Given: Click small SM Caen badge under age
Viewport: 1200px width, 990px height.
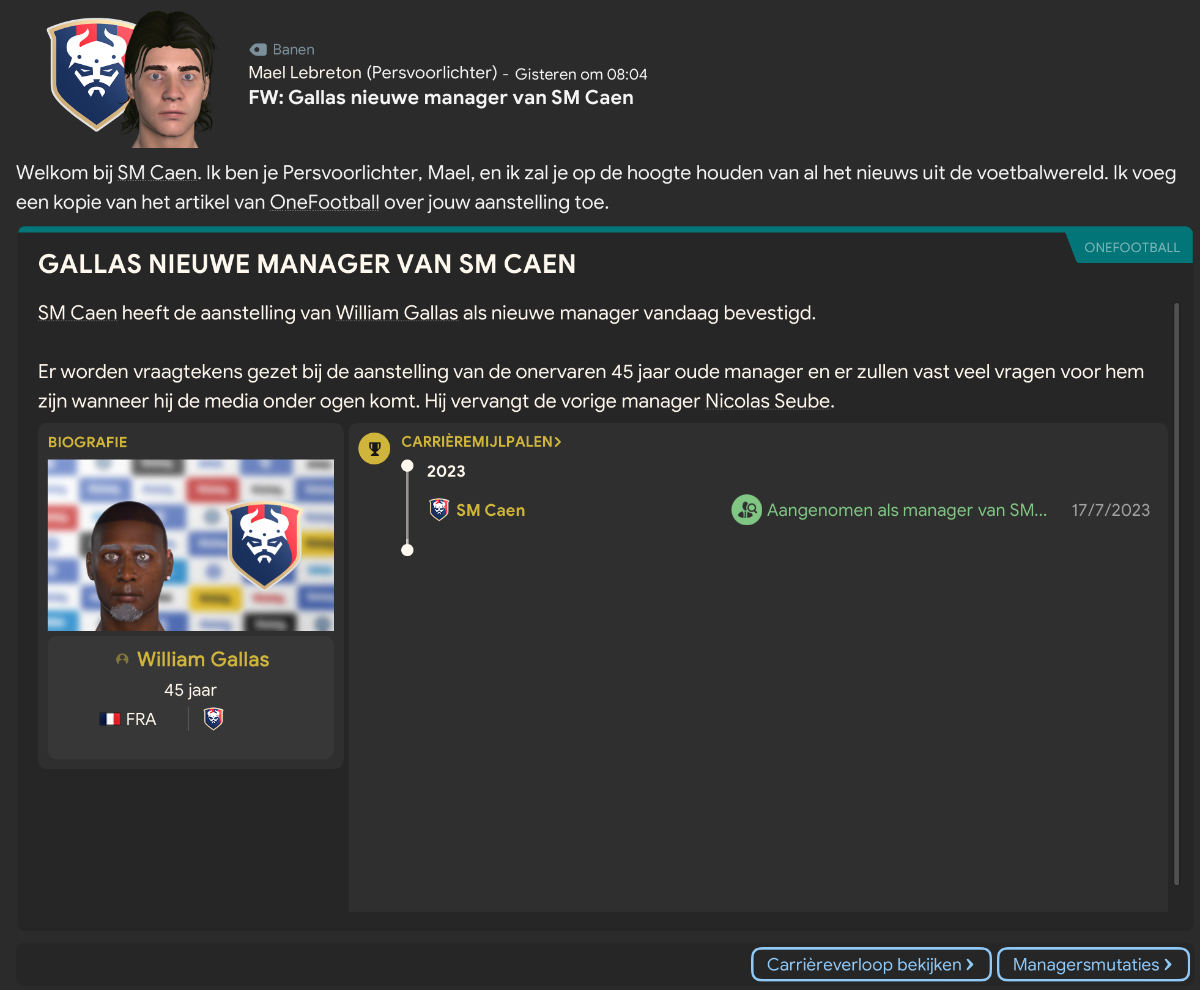Looking at the screenshot, I should [213, 719].
